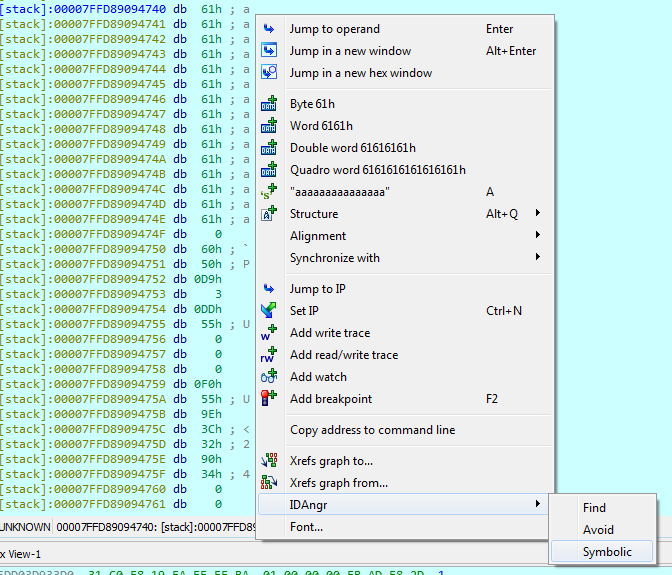Select Copy address to command line
Viewport: 672px width, 575px height.
404,430
